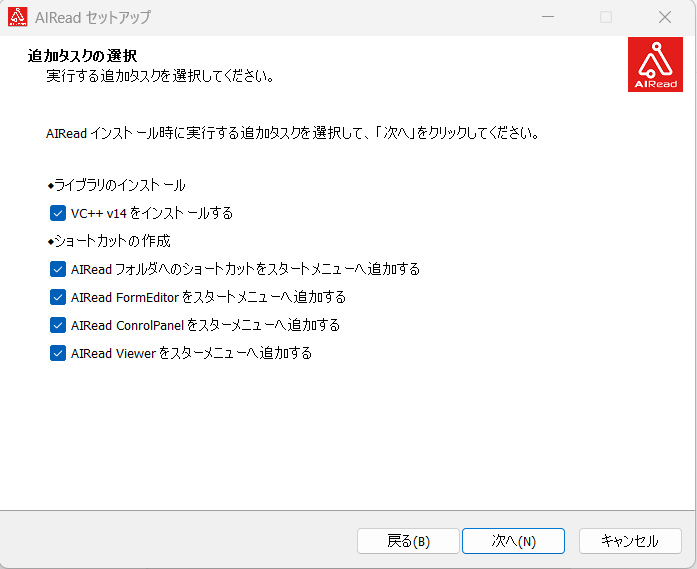The width and height of the screenshot is (697, 569).
Task: Click the red AIRead logo image
Action: pyautogui.click(x=655, y=65)
